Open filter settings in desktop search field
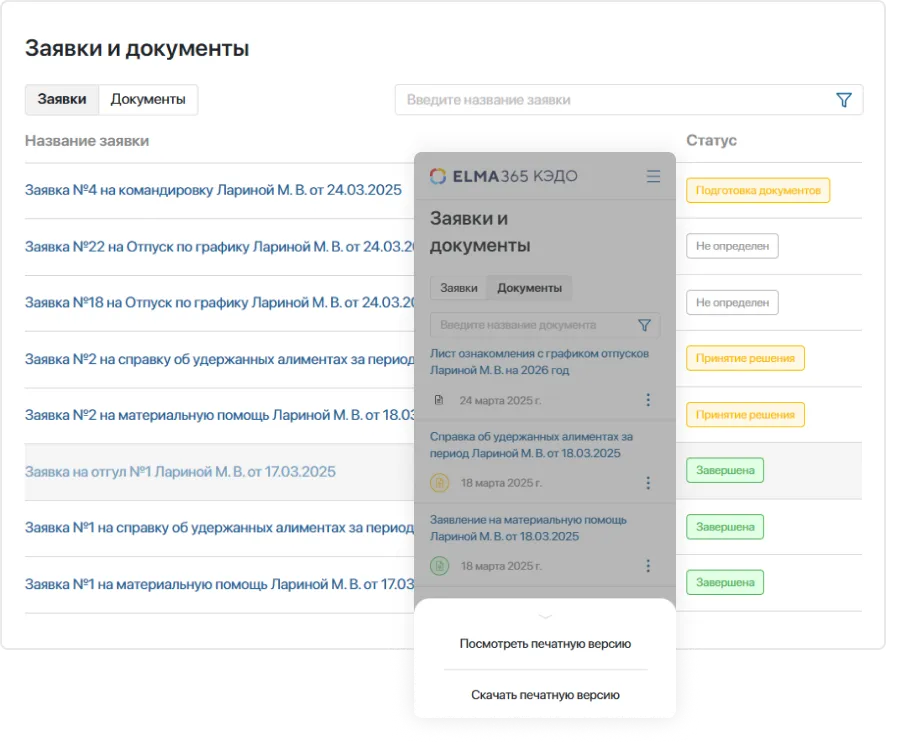The width and height of the screenshot is (904, 744). click(845, 99)
